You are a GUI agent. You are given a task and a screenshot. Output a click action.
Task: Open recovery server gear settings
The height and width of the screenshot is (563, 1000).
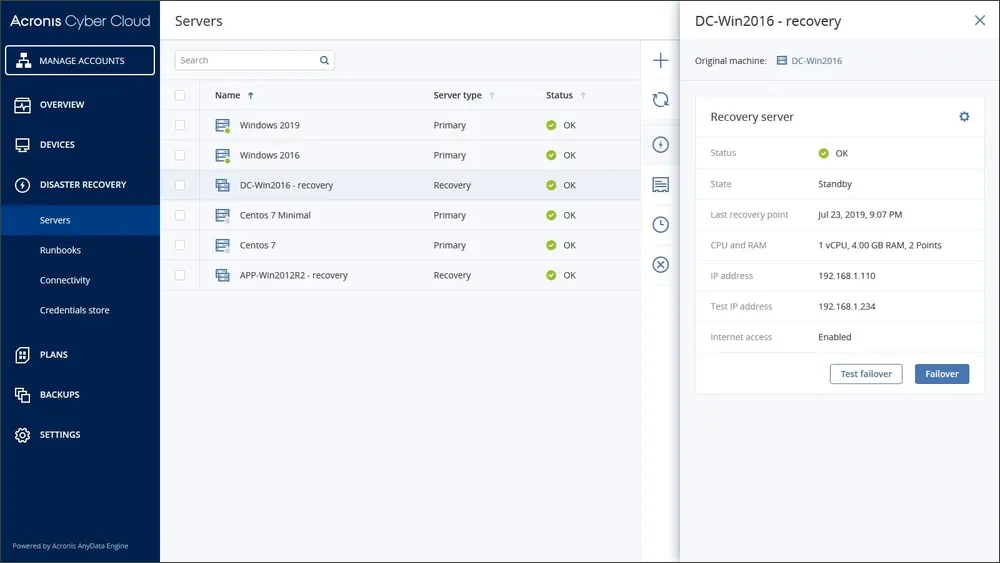pyautogui.click(x=964, y=117)
